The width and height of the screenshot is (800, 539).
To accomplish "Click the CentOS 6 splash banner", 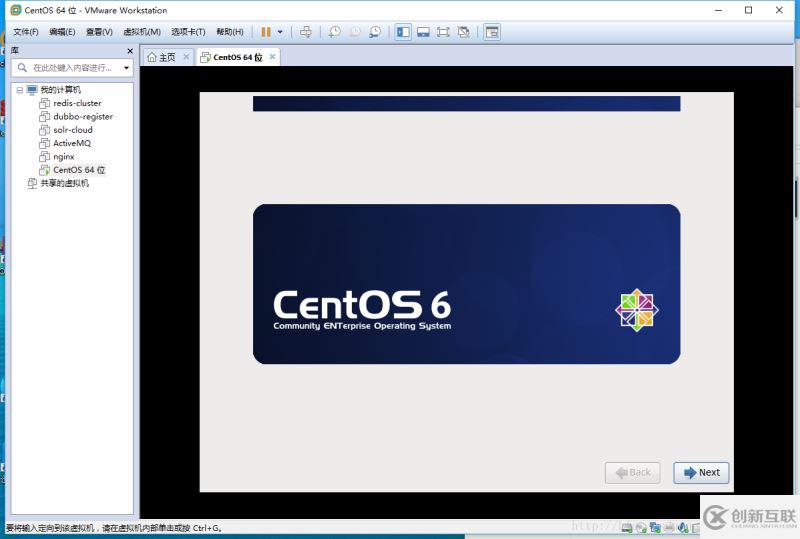I will click(x=466, y=284).
